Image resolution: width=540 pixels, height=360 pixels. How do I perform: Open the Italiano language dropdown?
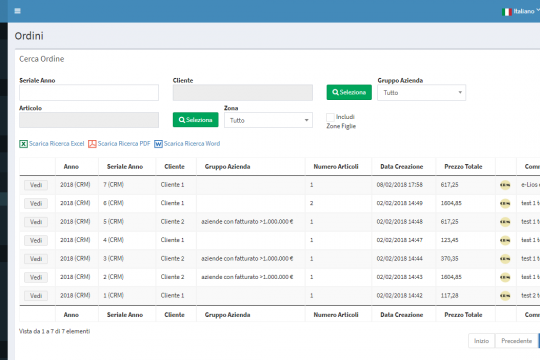coord(526,11)
